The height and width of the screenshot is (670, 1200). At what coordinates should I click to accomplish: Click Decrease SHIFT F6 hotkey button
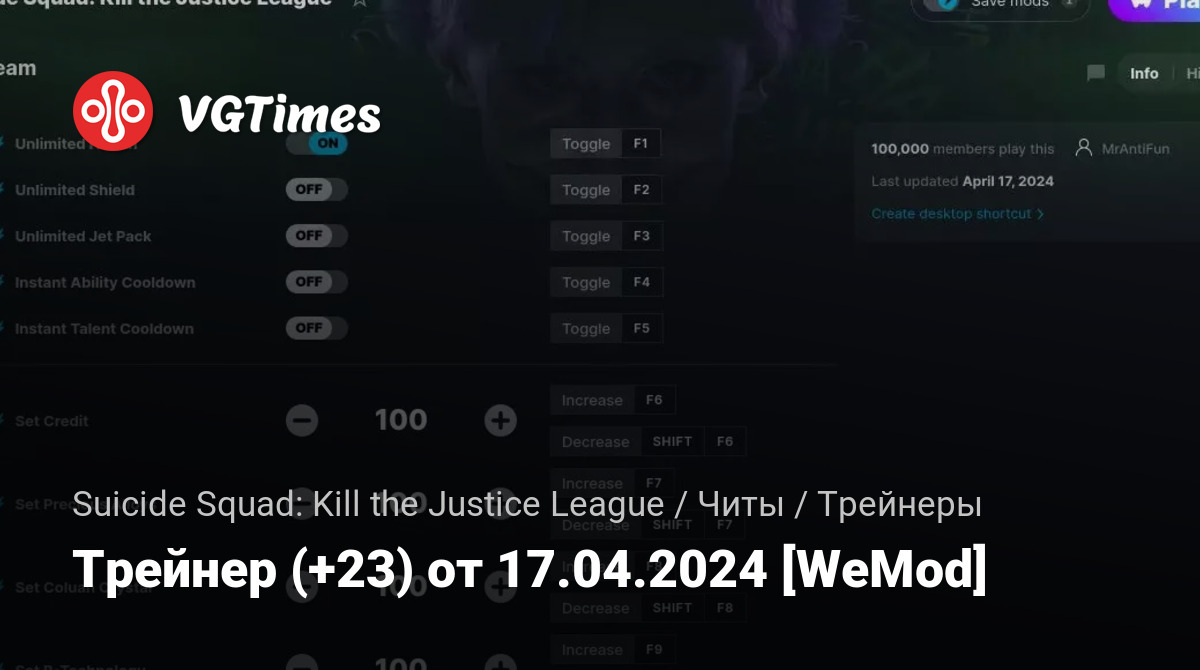(648, 441)
